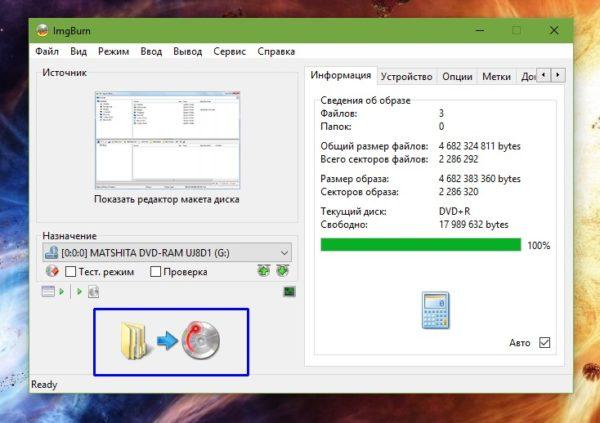Click the ImgBurn title bar app icon
This screenshot has height=423, width=600.
tap(42, 31)
